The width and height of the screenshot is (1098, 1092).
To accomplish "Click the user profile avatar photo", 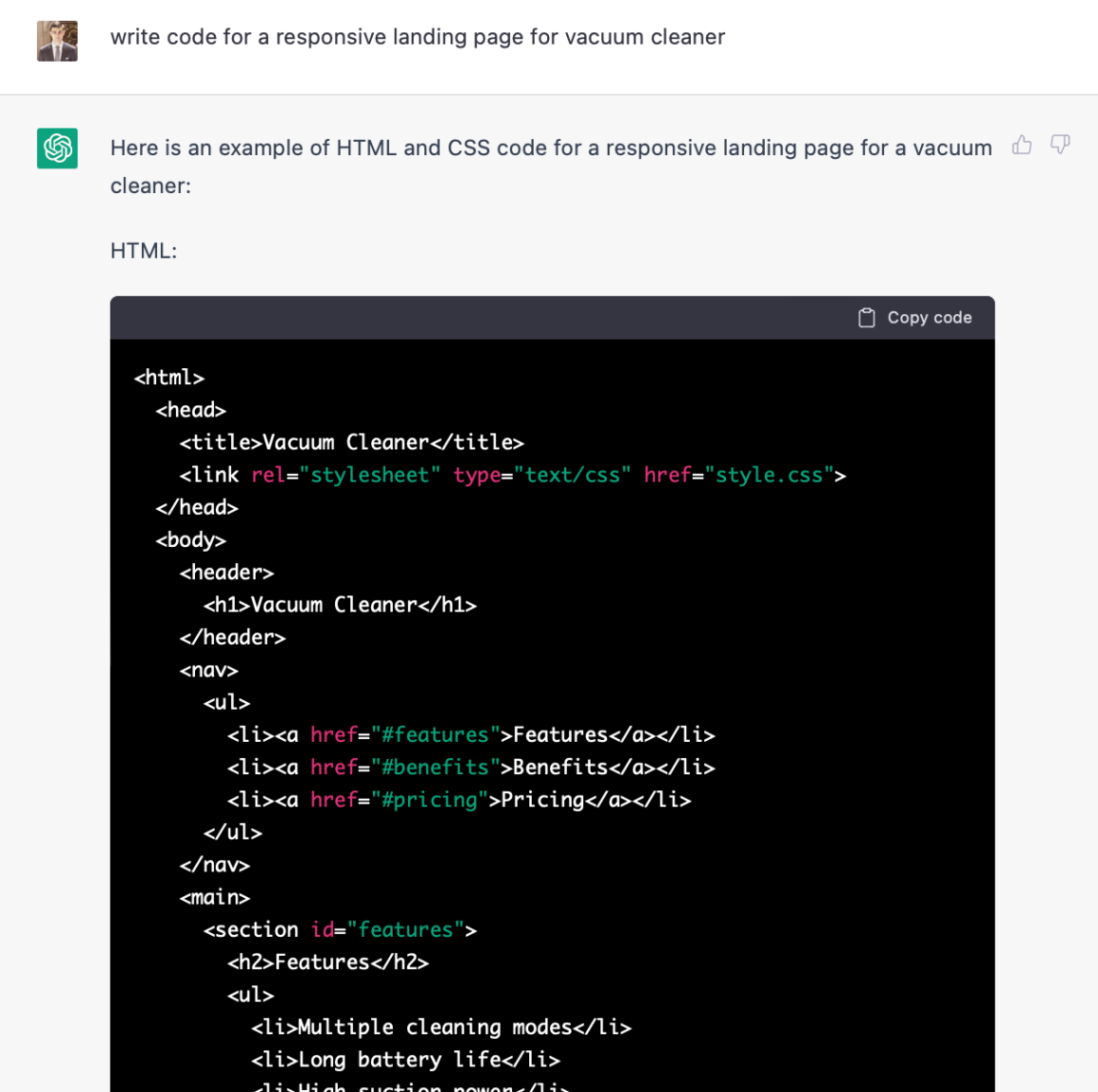I will 57,41.
